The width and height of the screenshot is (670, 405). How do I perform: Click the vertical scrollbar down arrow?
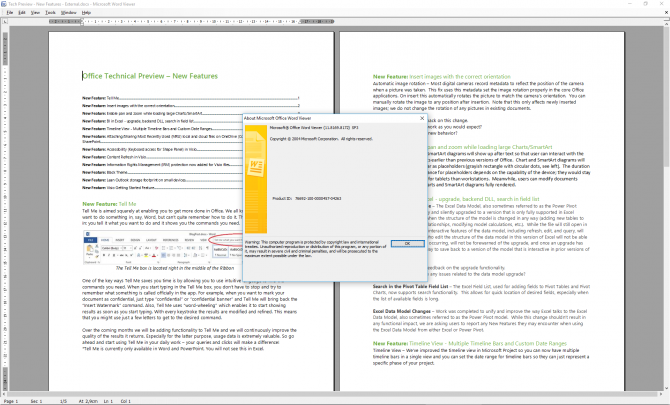(x=667, y=388)
